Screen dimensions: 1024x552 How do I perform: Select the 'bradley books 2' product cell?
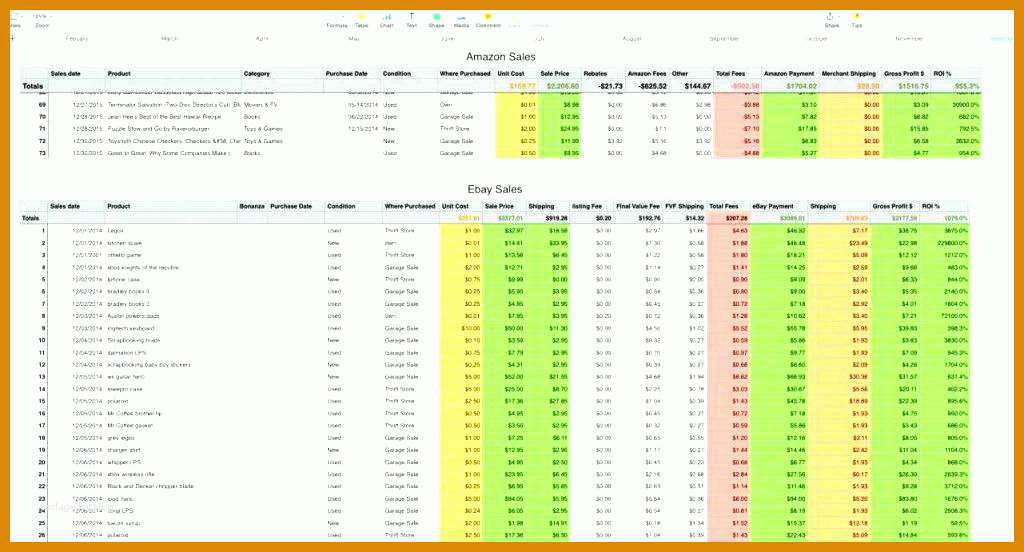(x=129, y=304)
